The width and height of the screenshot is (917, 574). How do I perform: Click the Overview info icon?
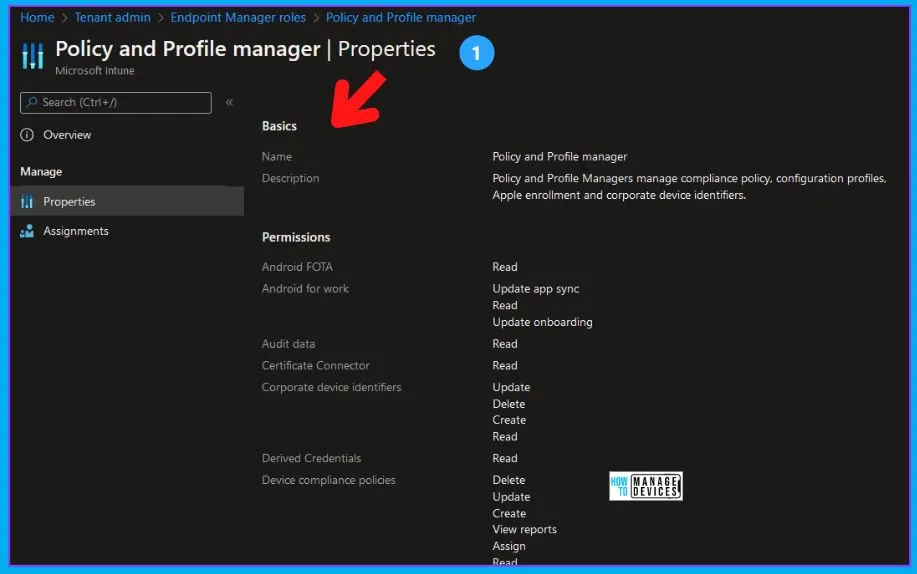click(x=27, y=135)
